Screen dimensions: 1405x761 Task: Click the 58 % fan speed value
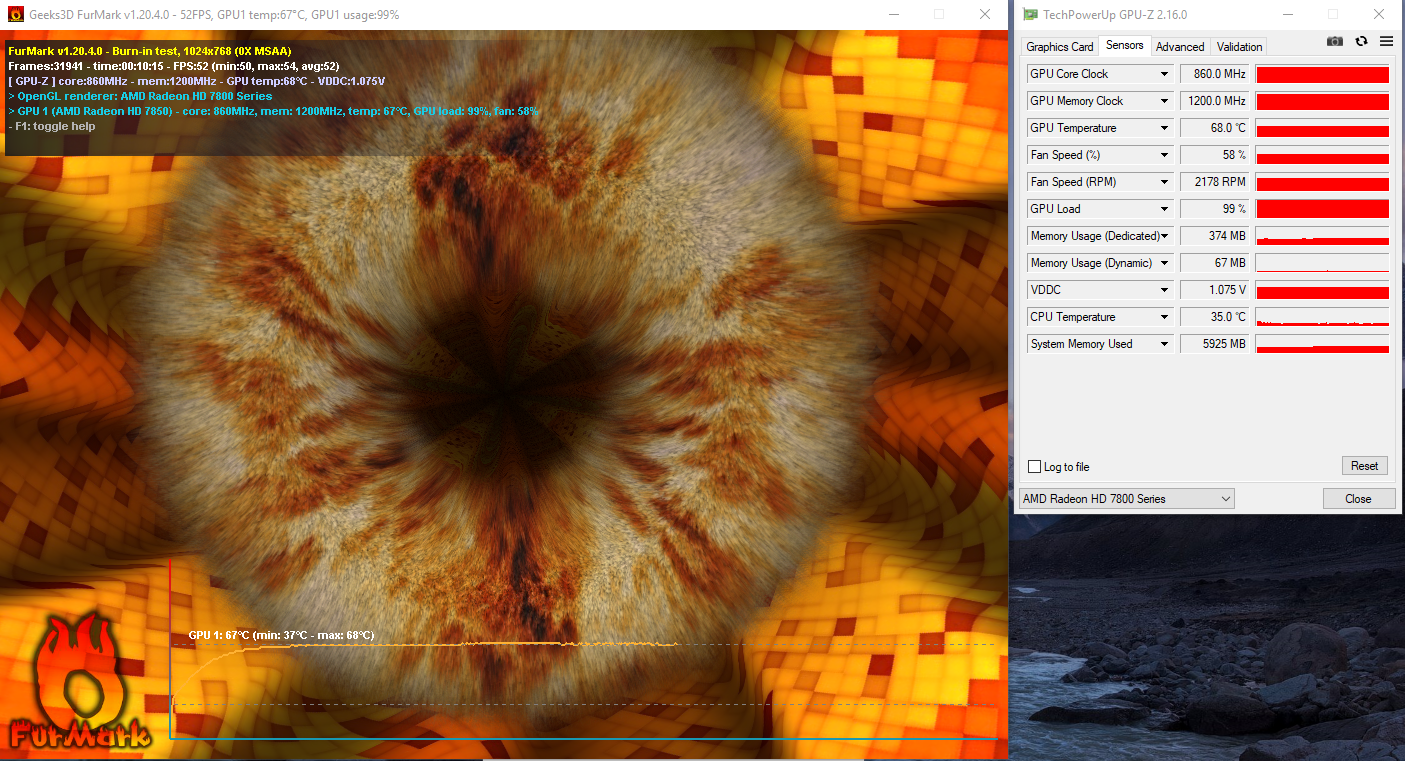(x=1214, y=155)
